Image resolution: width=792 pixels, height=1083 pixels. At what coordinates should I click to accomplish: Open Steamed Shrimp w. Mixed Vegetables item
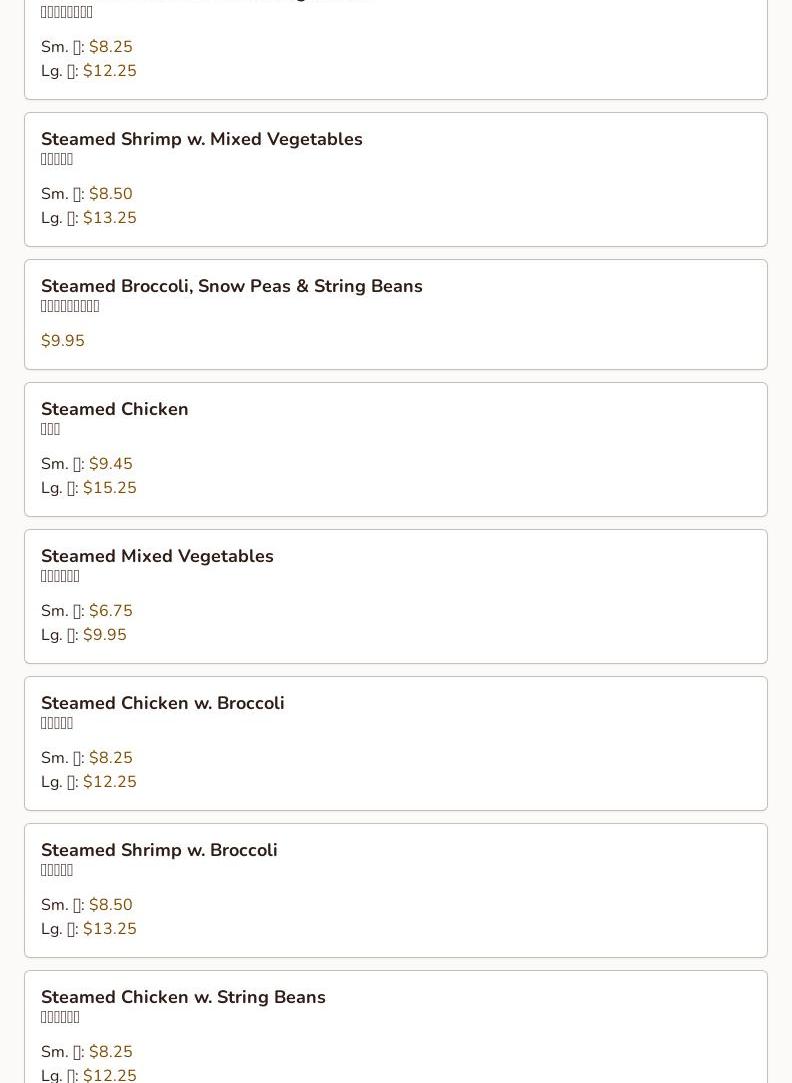201,139
